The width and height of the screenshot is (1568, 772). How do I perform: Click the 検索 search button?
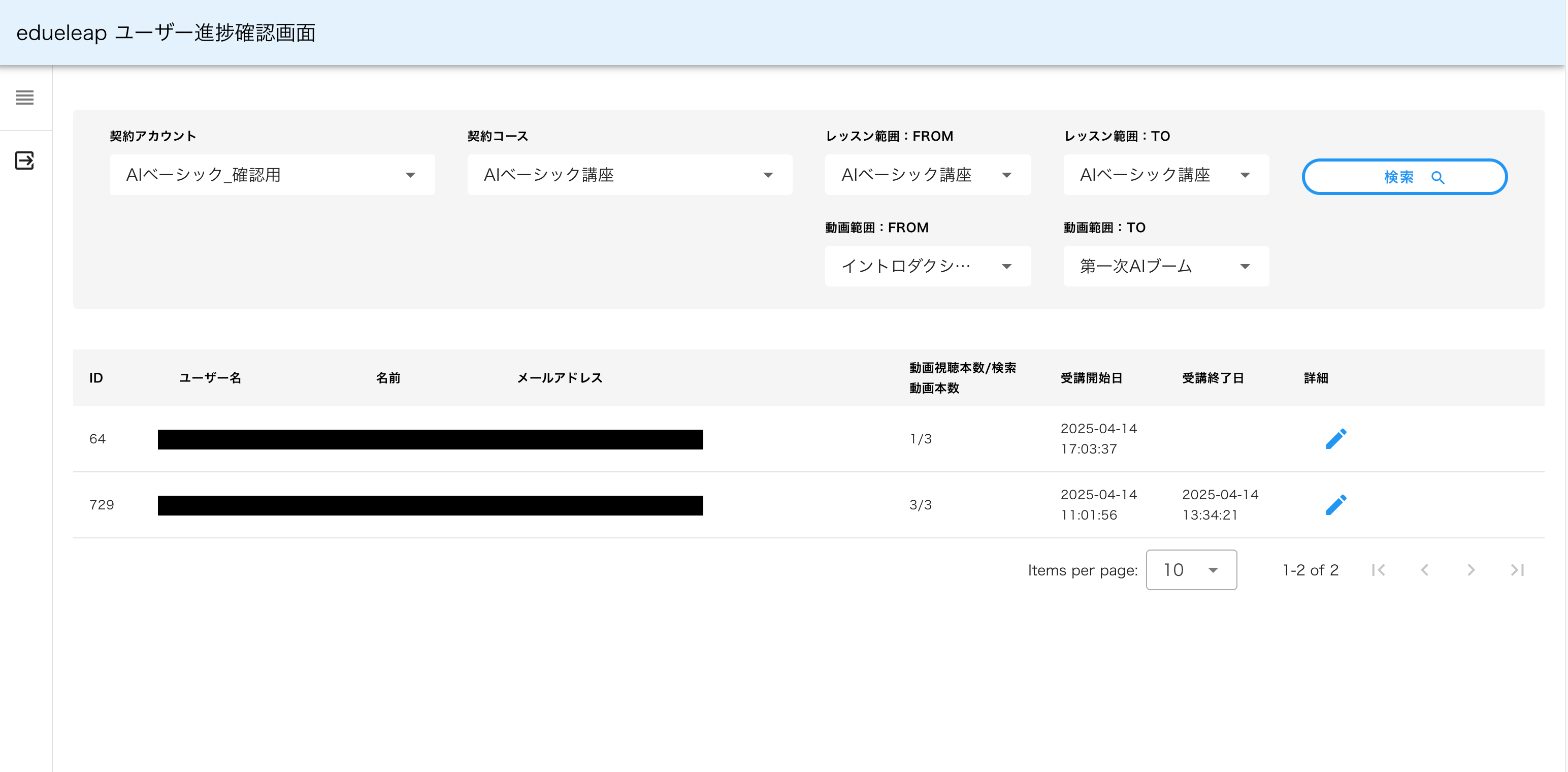(x=1405, y=177)
